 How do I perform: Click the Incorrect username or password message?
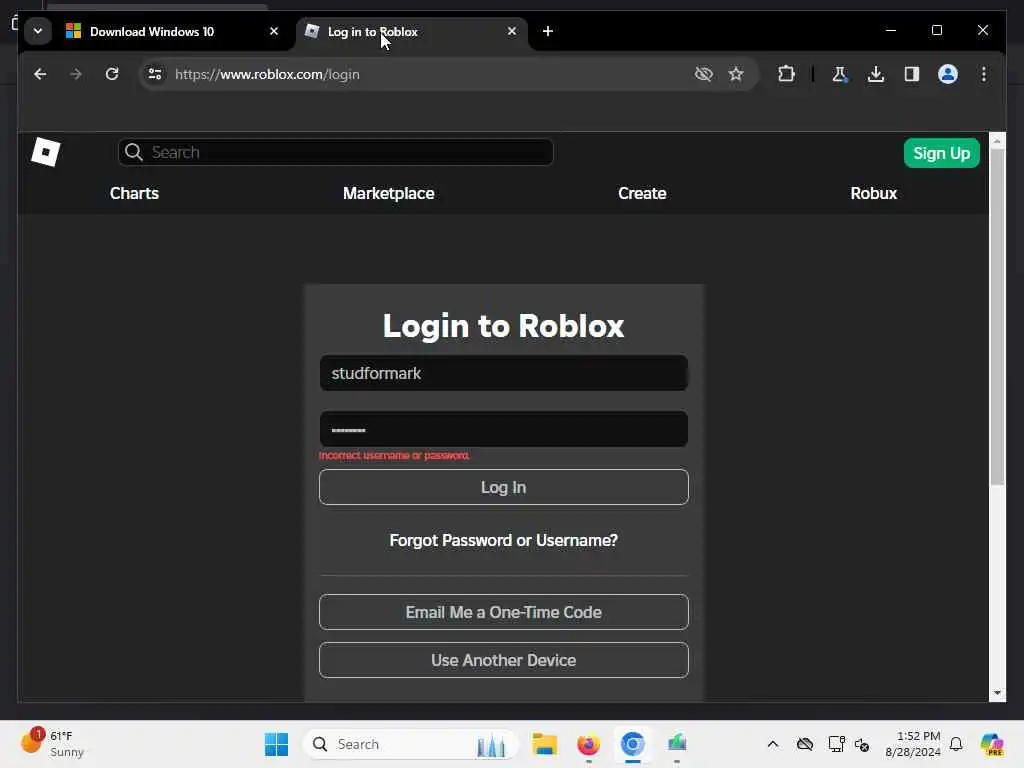coord(394,455)
